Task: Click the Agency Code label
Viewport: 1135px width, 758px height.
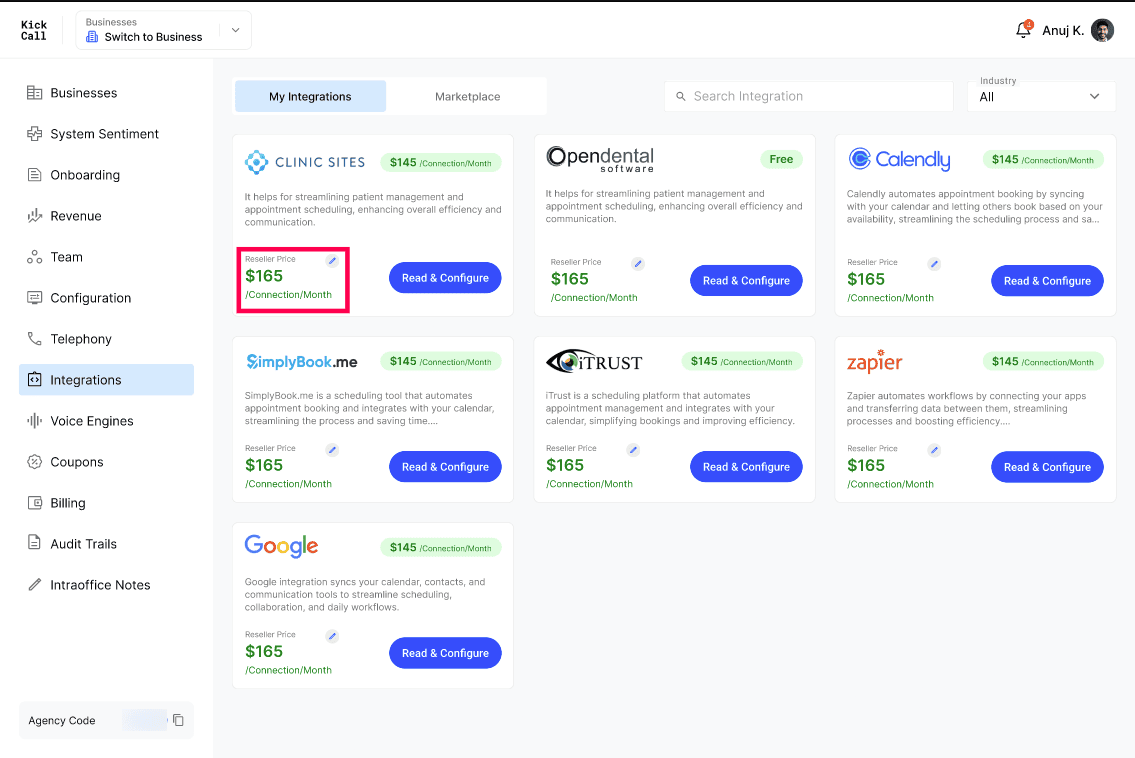Action: pyautogui.click(x=62, y=720)
